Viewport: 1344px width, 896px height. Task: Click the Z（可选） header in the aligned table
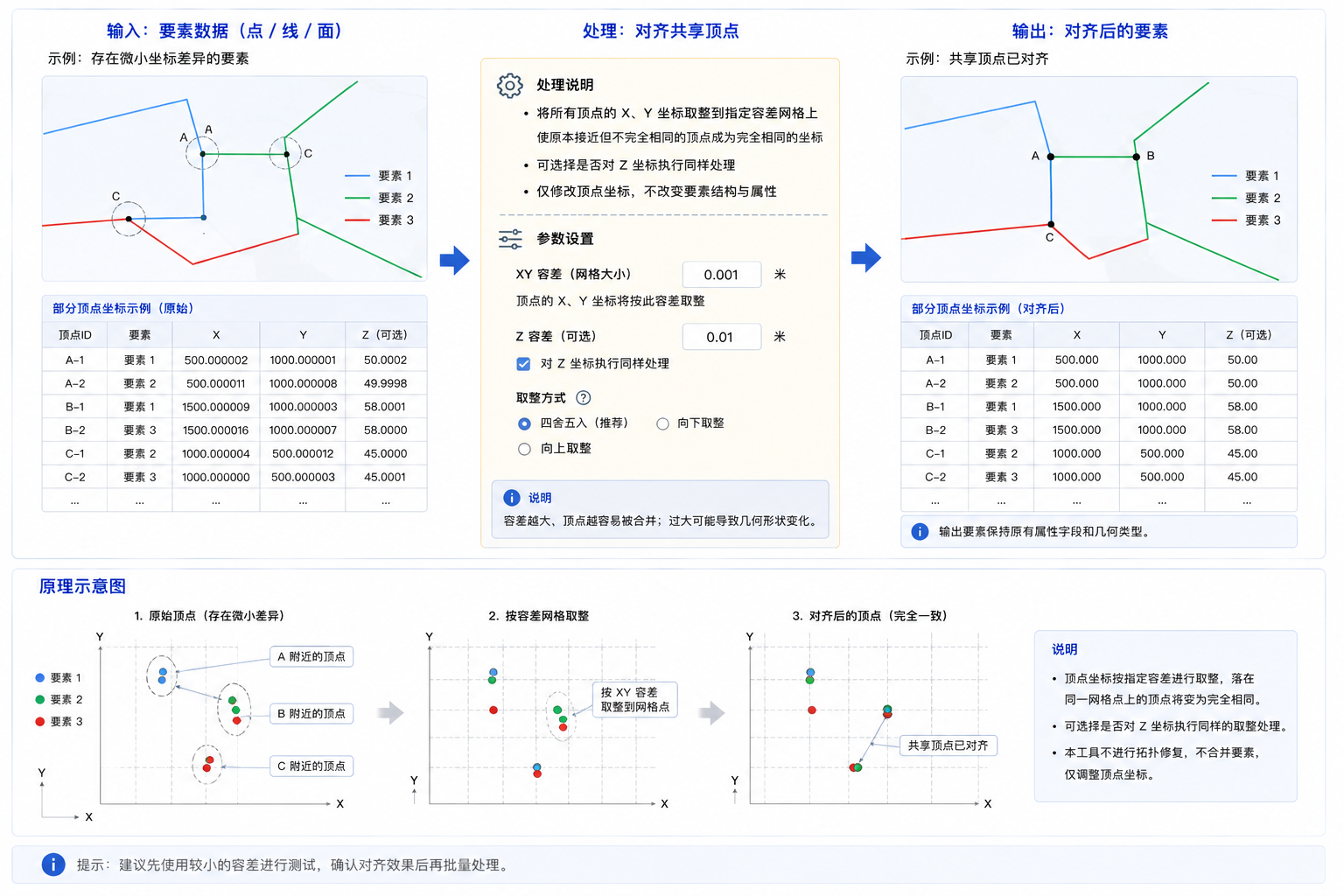(1249, 335)
